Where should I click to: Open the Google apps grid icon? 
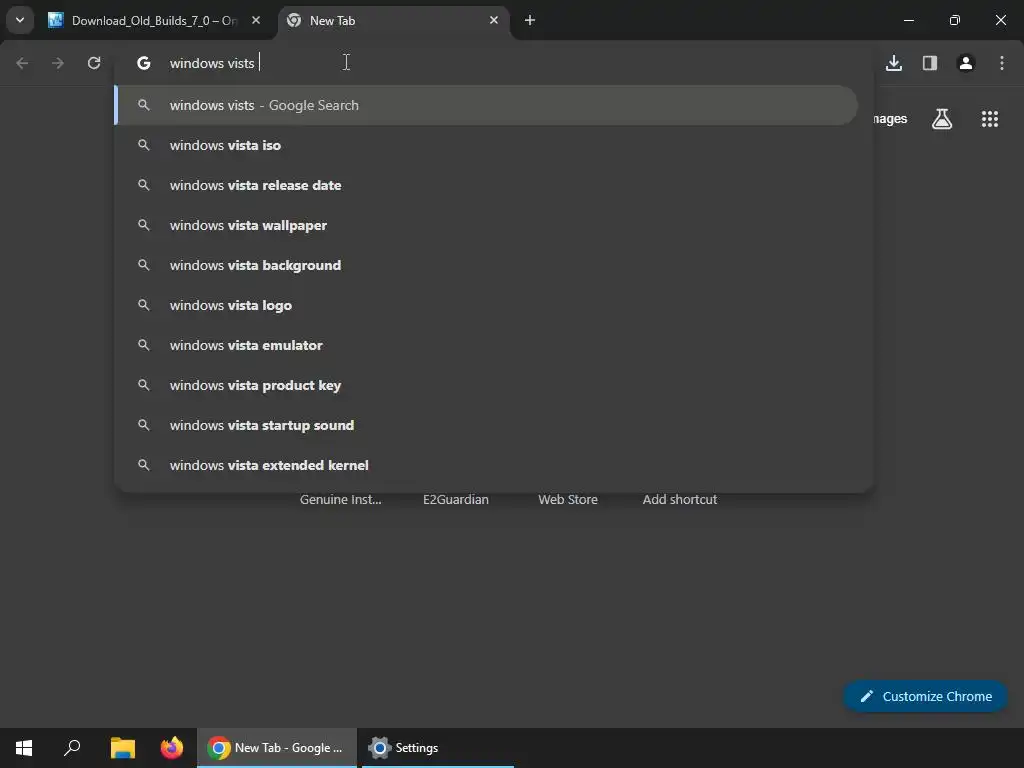[x=990, y=119]
